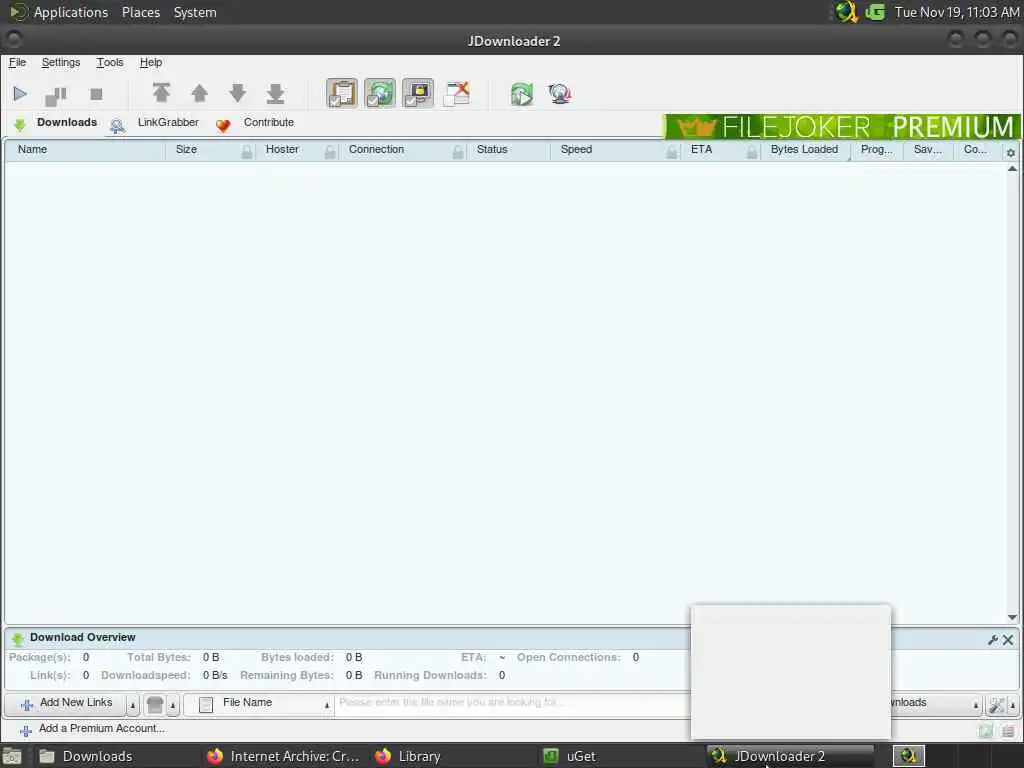Open table column settings gear
Viewport: 1024px width, 768px height.
coord(1010,153)
